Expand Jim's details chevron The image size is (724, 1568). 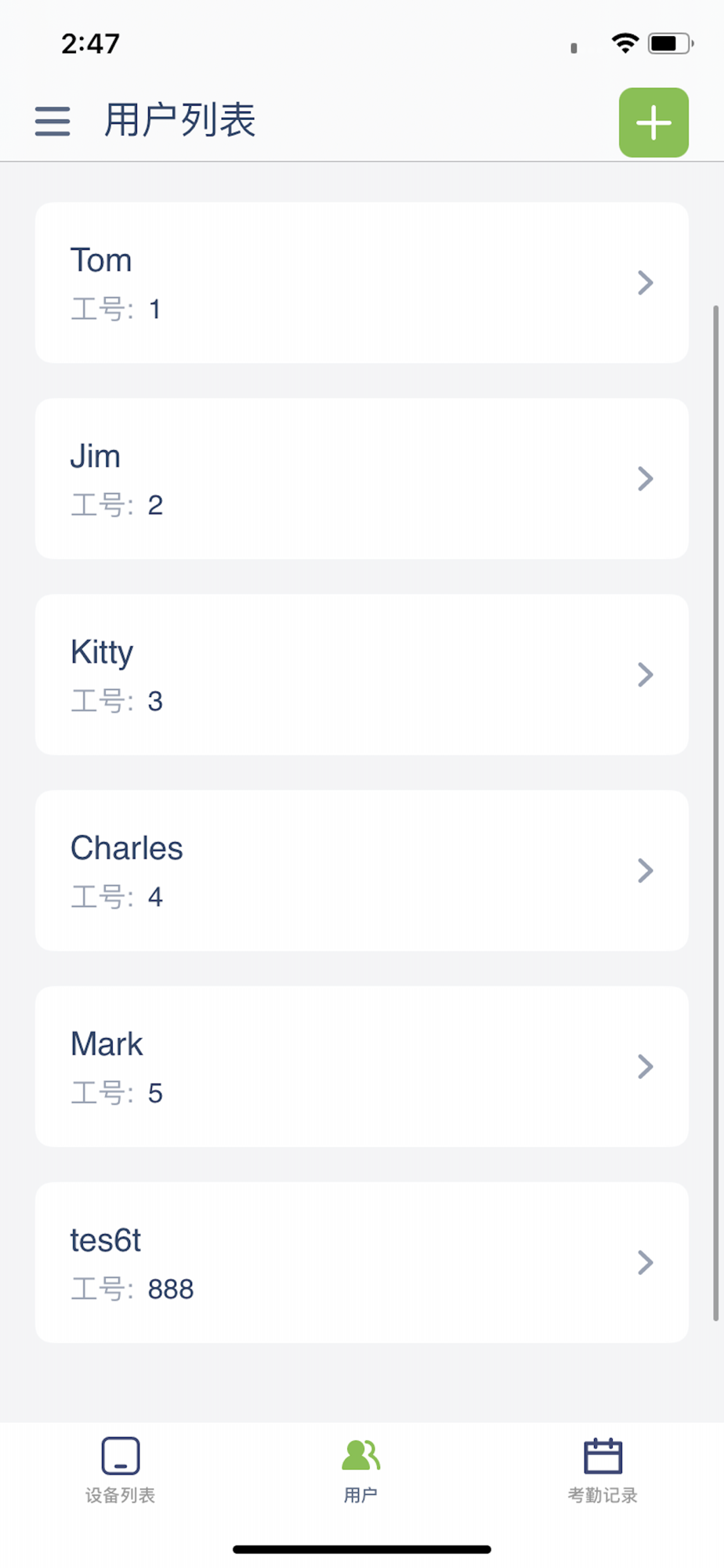point(645,479)
